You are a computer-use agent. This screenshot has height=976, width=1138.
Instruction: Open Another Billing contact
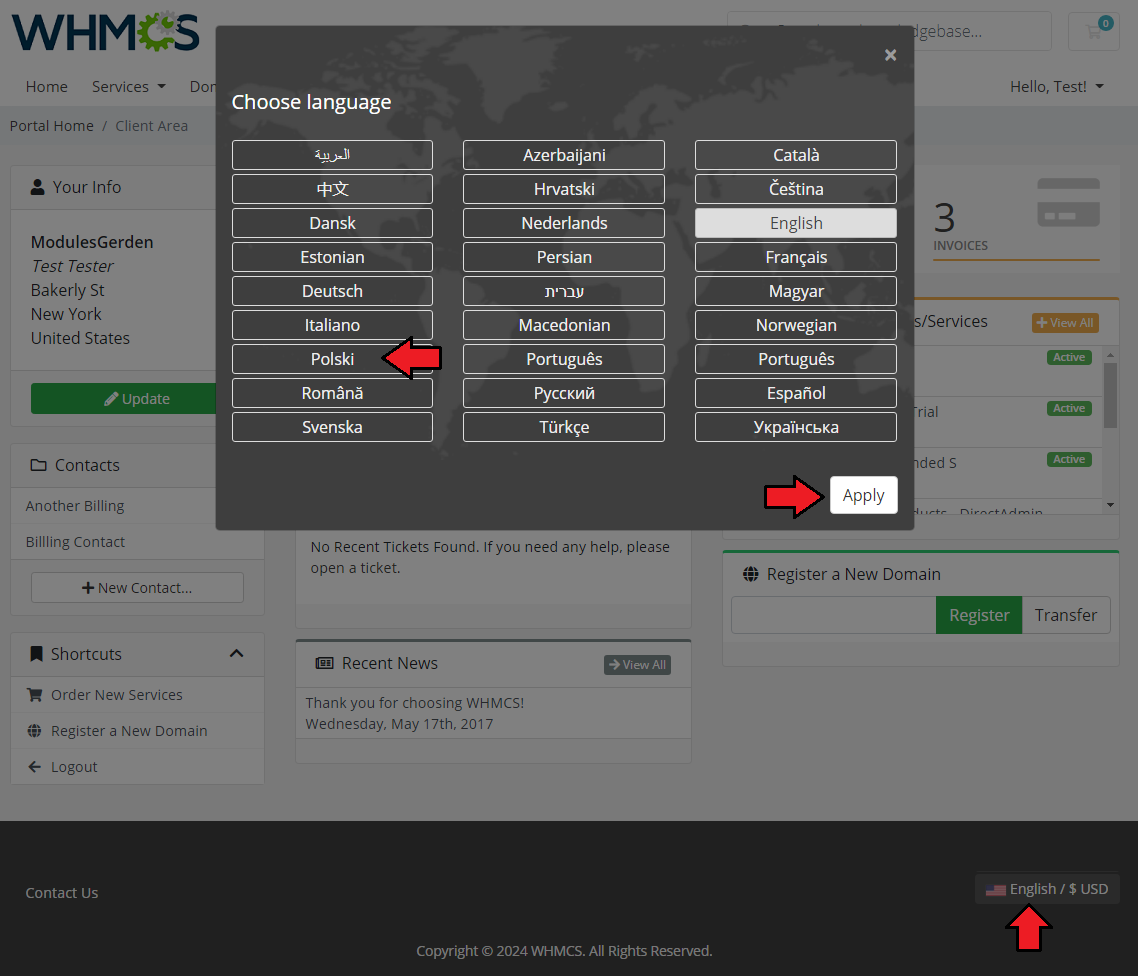coord(75,506)
